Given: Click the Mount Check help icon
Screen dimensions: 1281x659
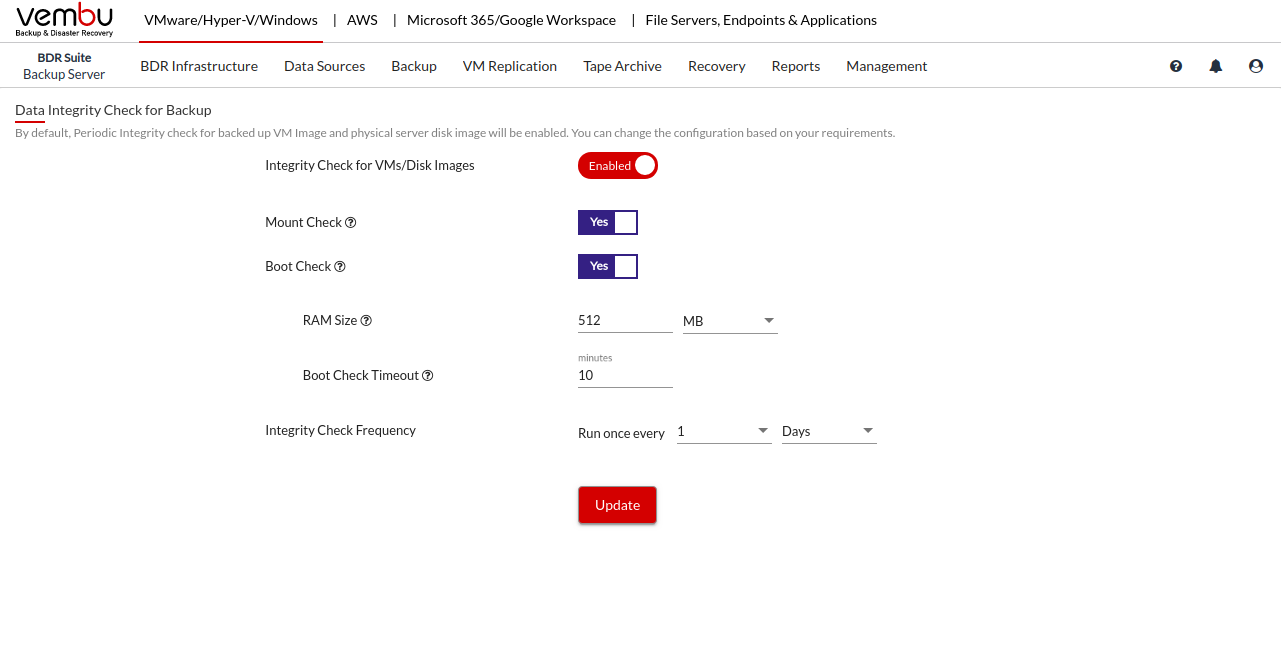Looking at the screenshot, I should click(351, 223).
